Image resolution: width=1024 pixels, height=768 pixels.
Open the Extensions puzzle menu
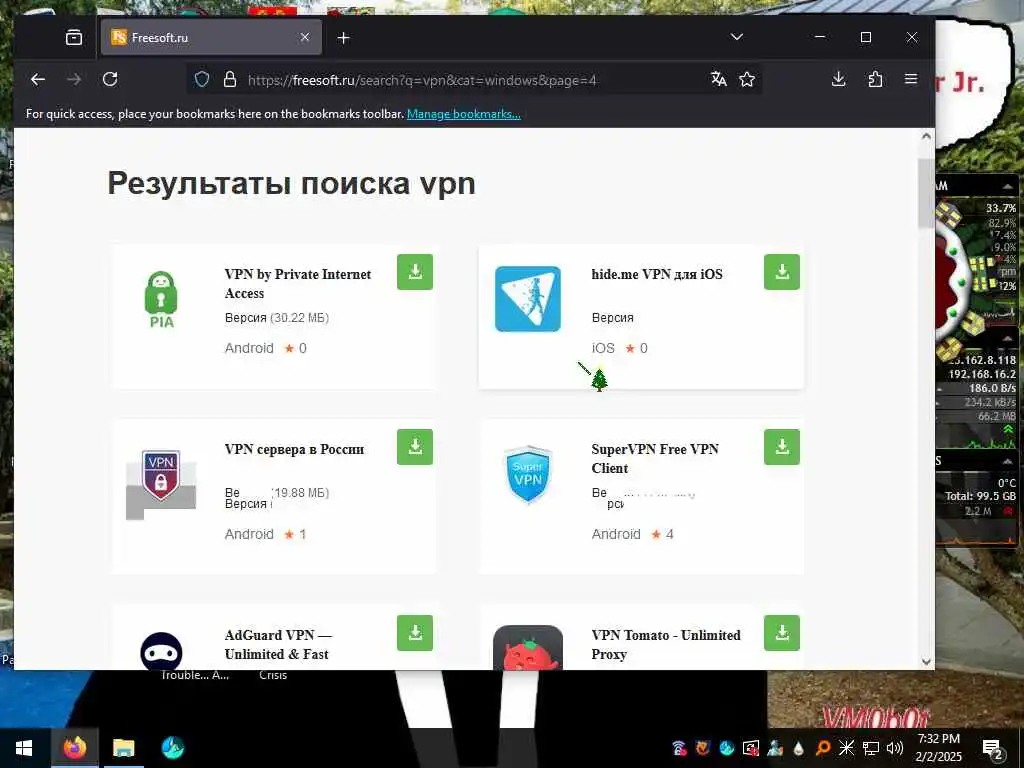coord(875,80)
